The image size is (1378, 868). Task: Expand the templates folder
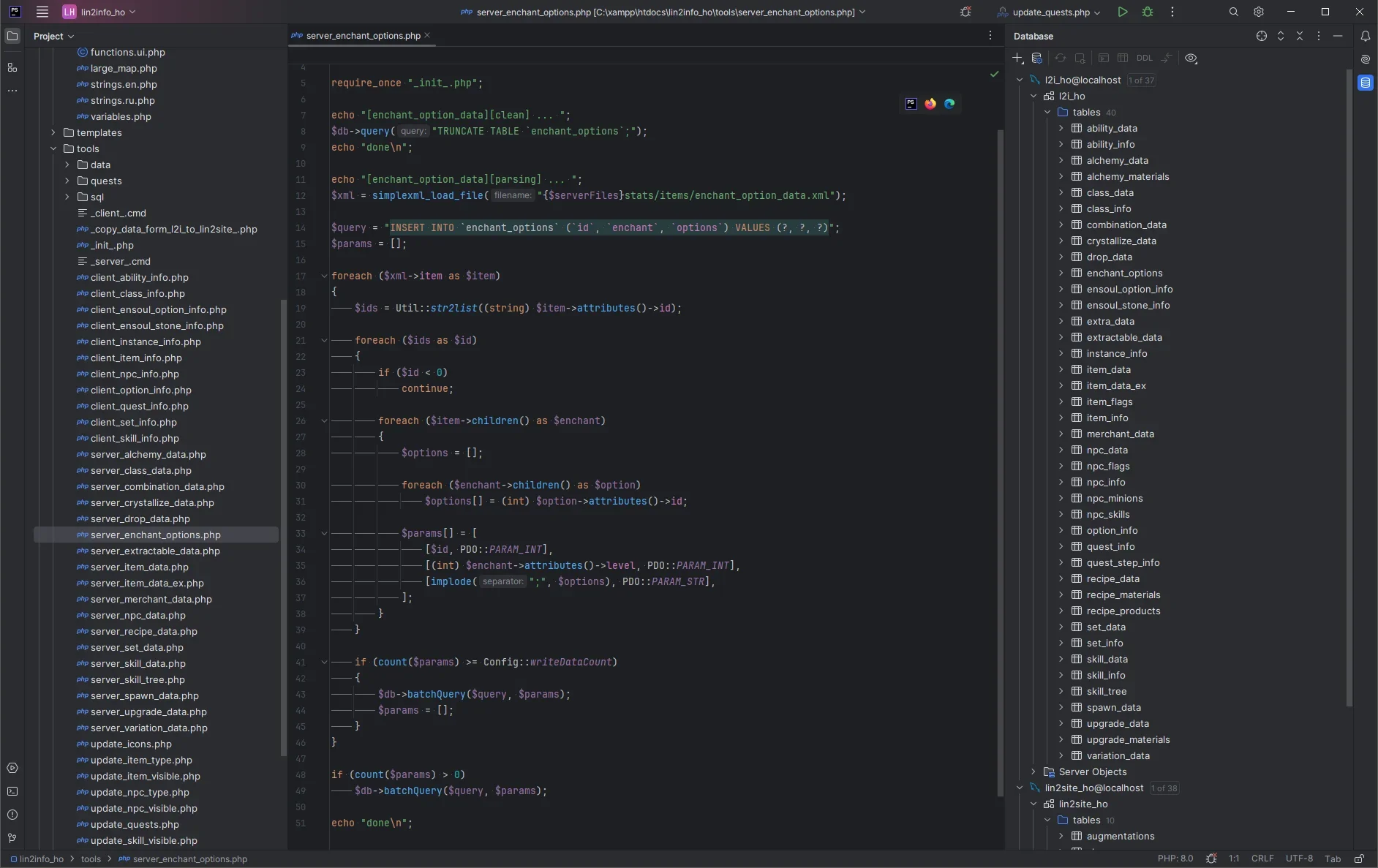point(53,132)
